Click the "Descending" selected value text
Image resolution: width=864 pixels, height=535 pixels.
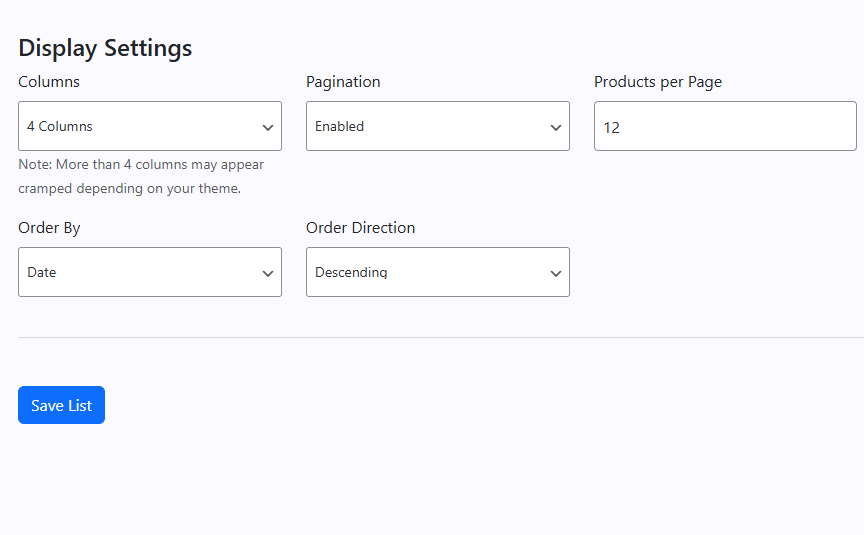(x=351, y=272)
